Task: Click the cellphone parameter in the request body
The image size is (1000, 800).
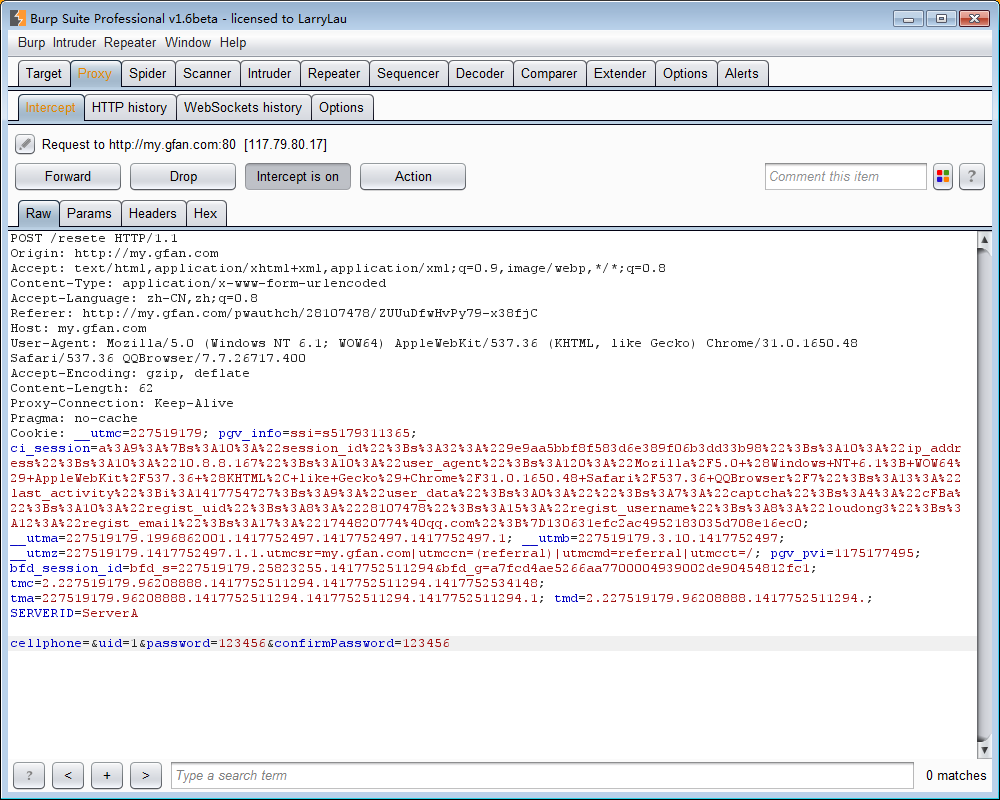Action: point(45,643)
